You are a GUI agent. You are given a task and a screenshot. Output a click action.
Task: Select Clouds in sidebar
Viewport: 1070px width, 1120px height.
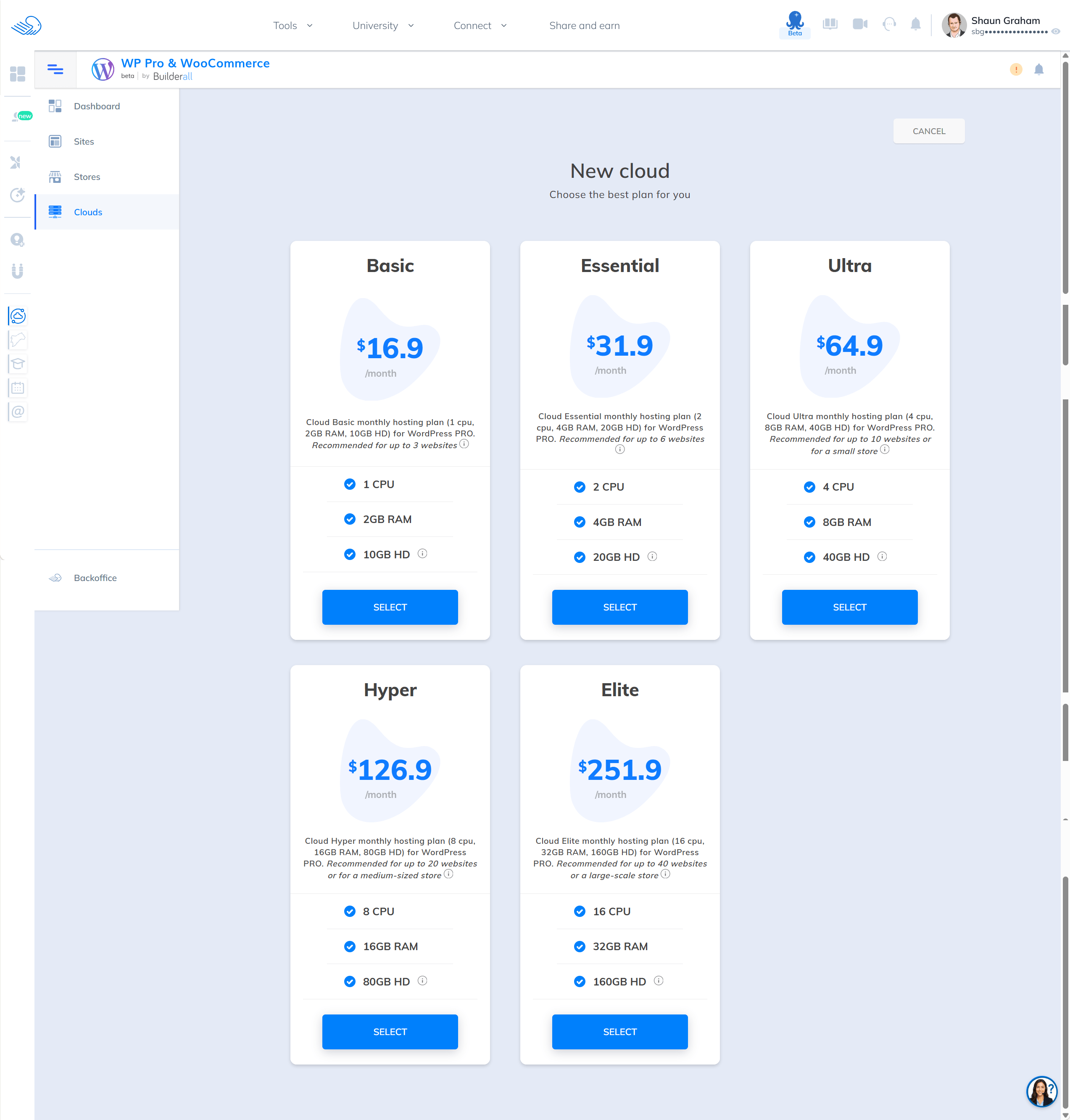pos(107,212)
